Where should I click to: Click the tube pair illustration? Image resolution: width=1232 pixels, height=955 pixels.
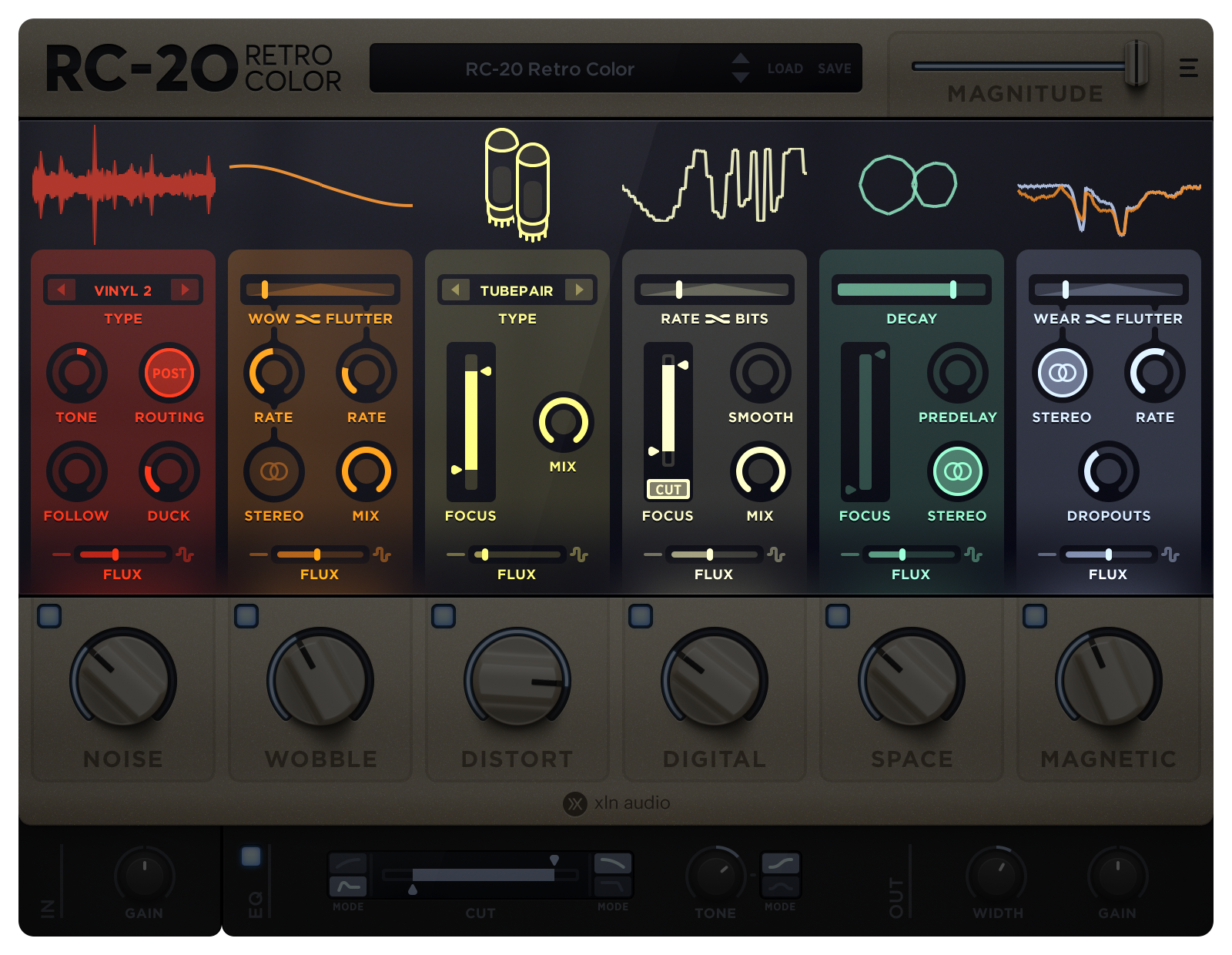tap(517, 185)
